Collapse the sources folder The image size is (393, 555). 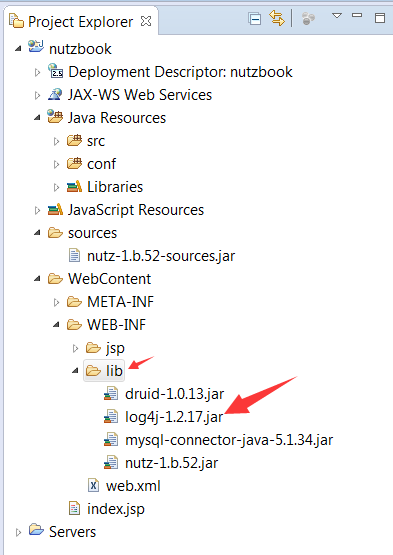[37, 233]
